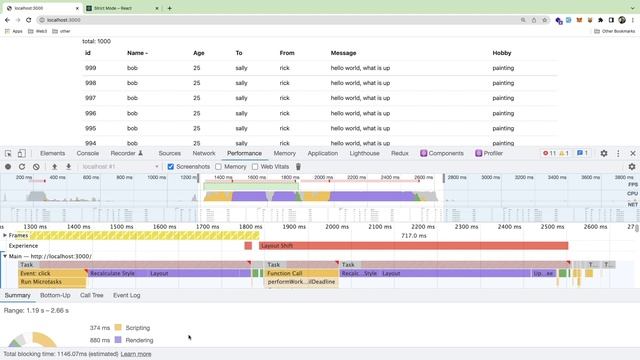Start recording with the Record button
The image size is (640, 360).
click(x=8, y=167)
